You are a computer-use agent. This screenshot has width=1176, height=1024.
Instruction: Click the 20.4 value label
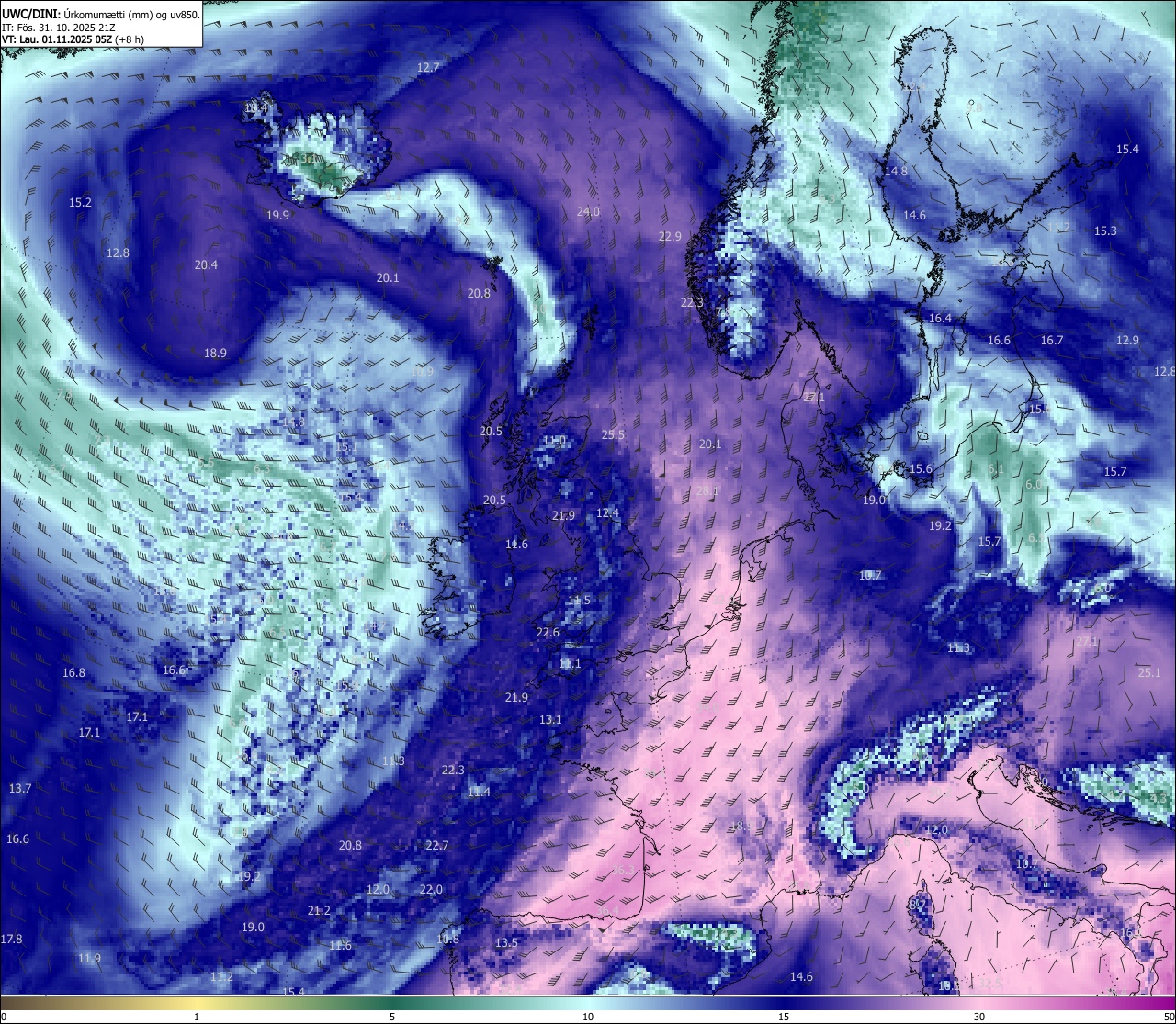click(206, 264)
